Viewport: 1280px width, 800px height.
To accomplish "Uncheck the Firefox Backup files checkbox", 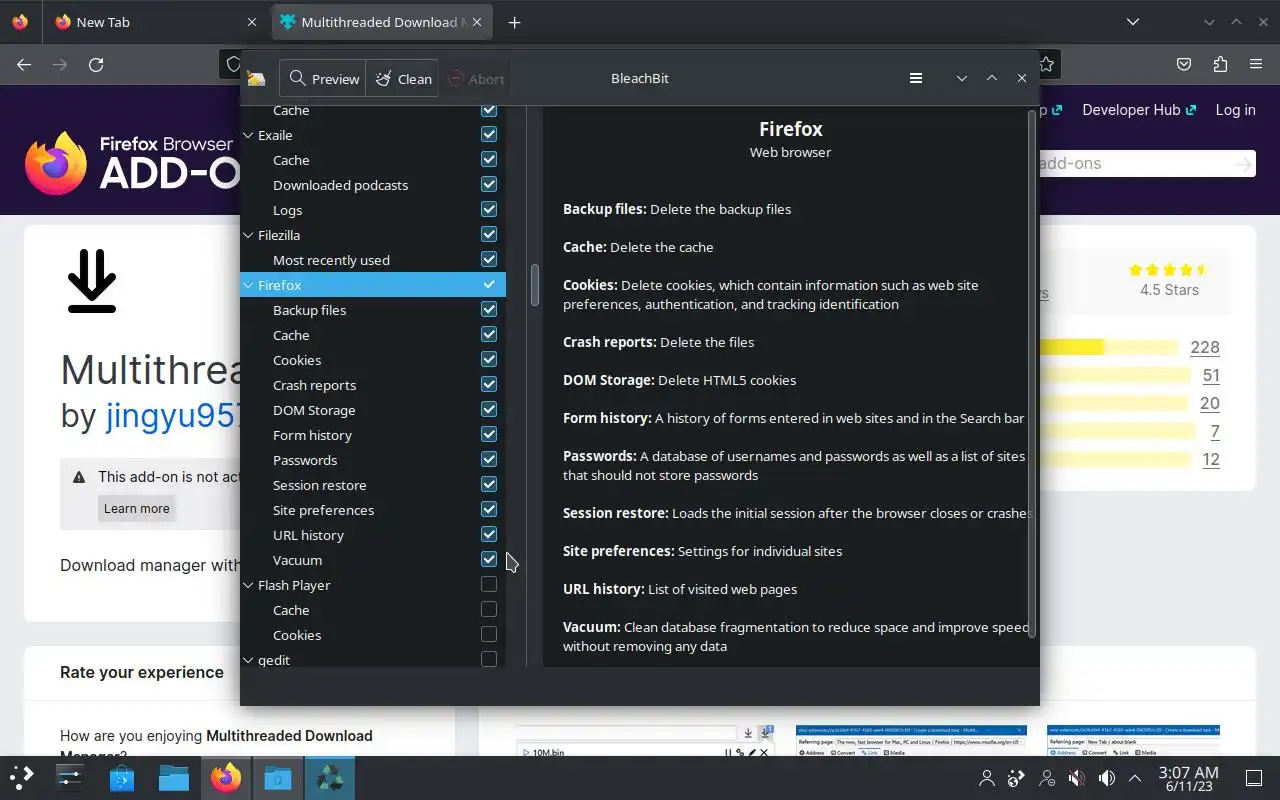I will point(489,309).
